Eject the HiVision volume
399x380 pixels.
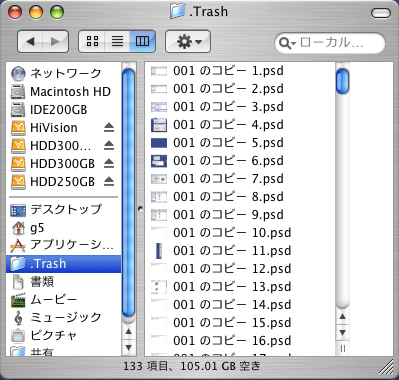[x=109, y=127]
